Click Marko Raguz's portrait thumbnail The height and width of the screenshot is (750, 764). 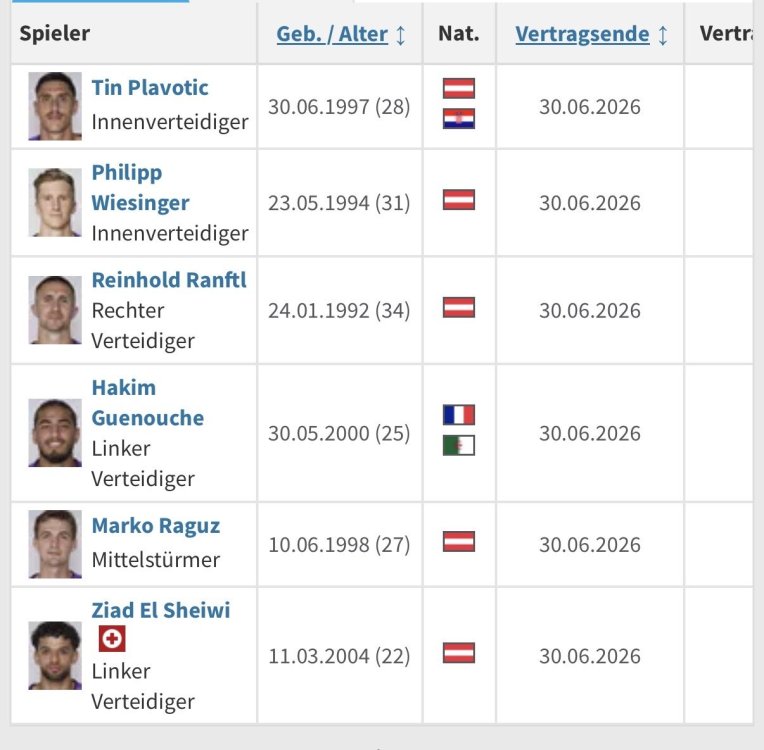click(x=55, y=543)
